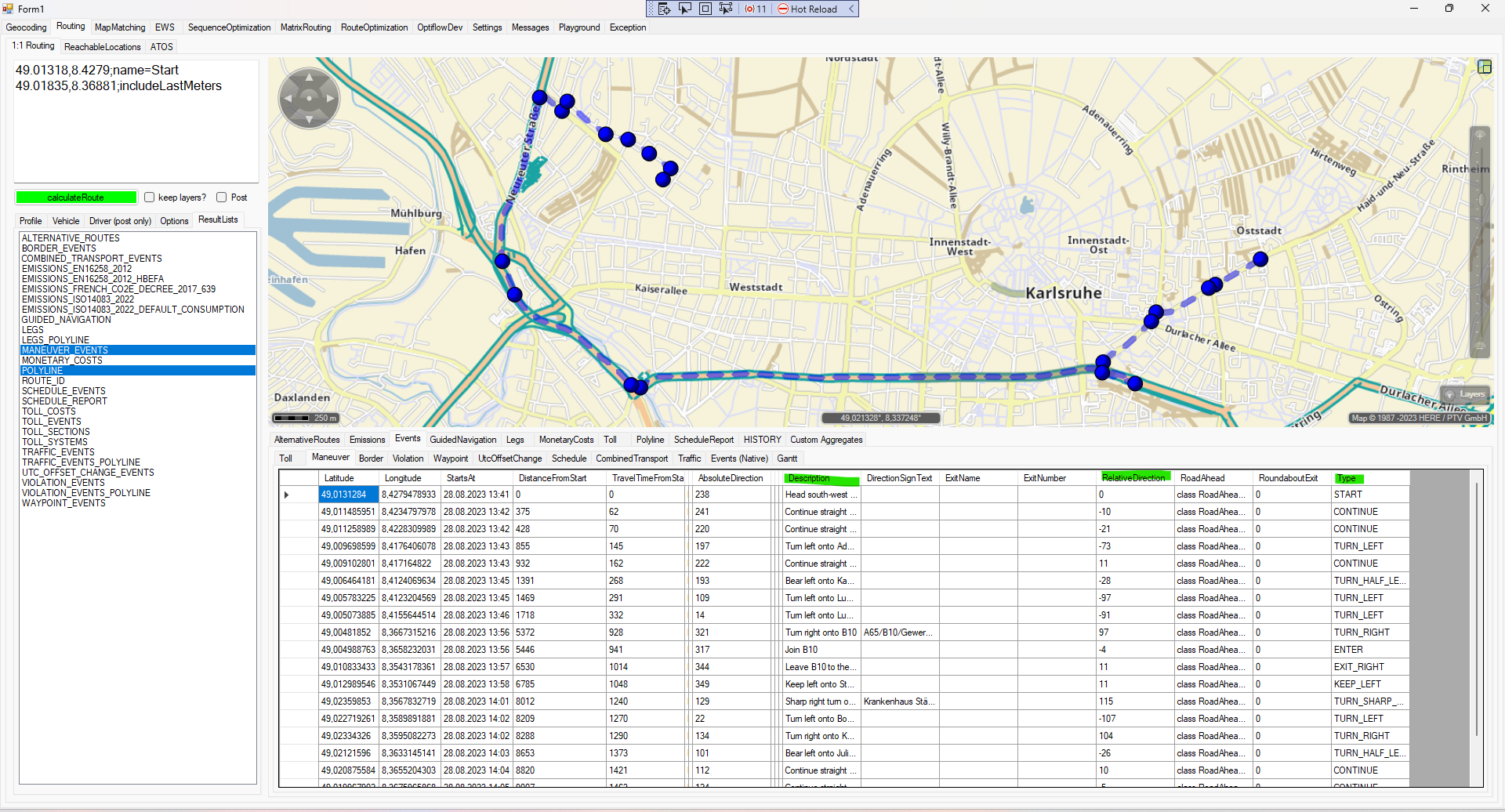
Task: Enable the keep layers checkbox
Action: (x=149, y=198)
